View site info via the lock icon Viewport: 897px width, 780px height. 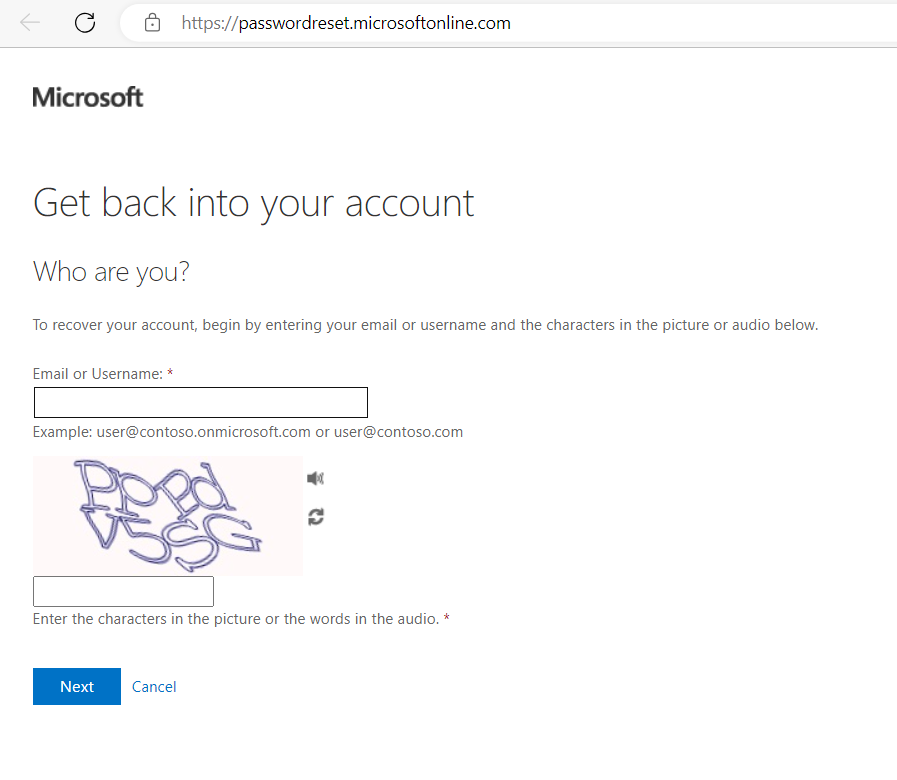152,23
